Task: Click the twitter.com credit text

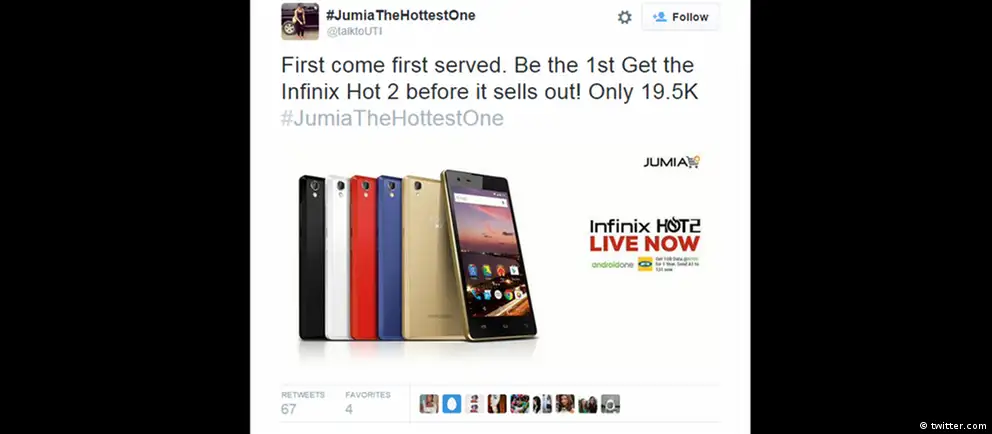Action: 953,426
